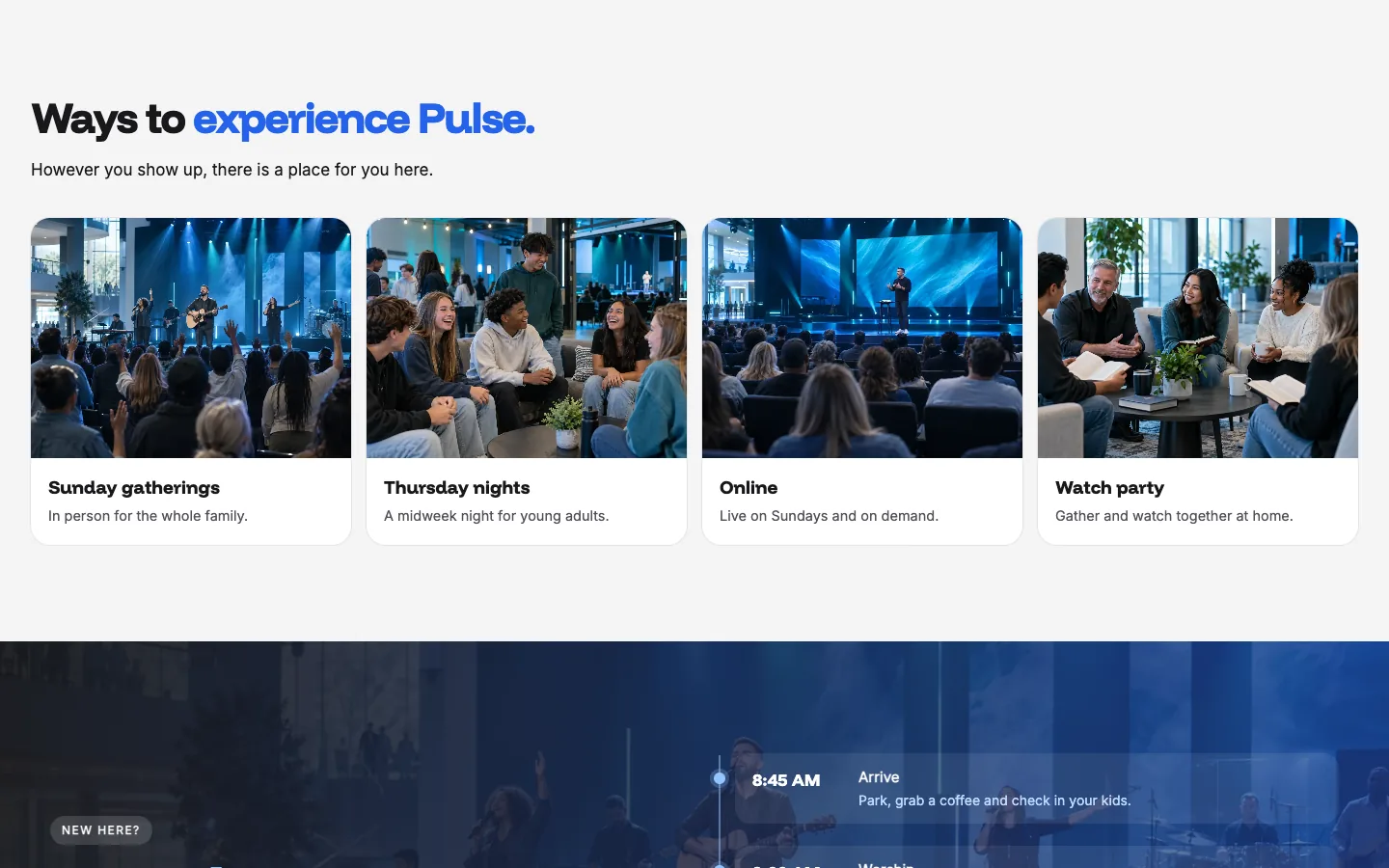Open the Online card image
This screenshot has width=1389, height=868.
[862, 338]
